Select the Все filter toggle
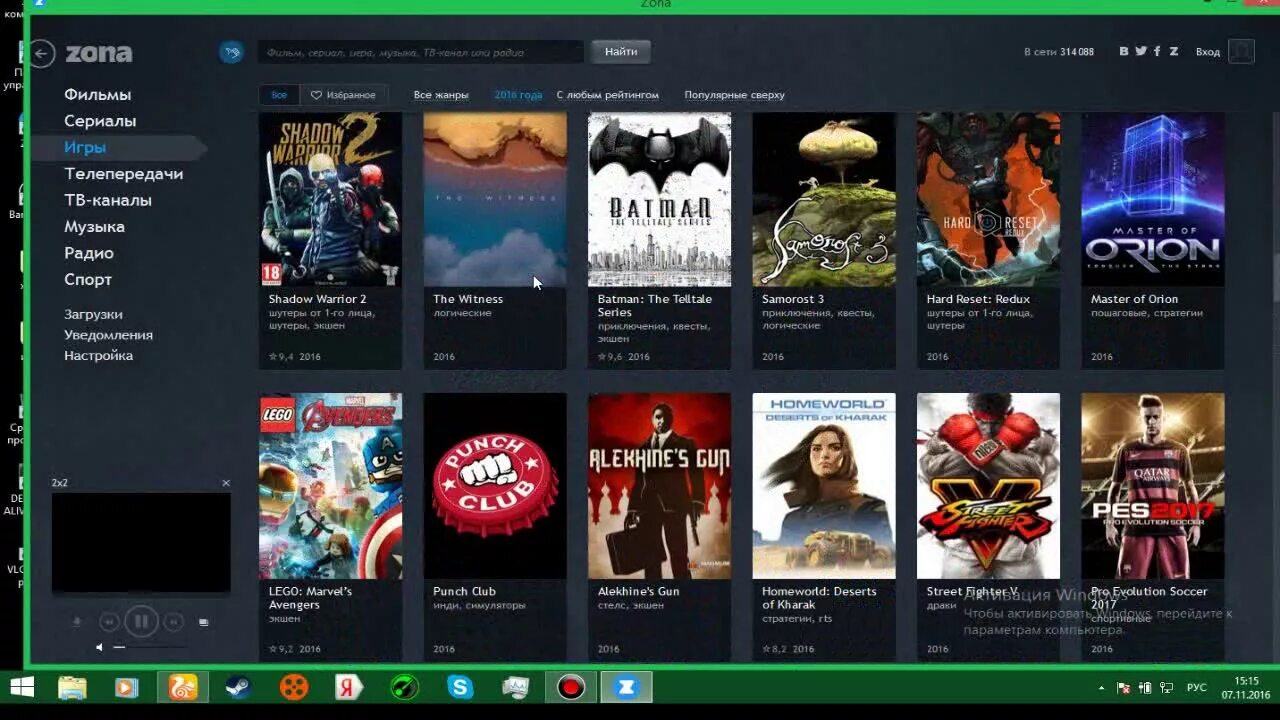This screenshot has height=720, width=1280. pos(279,95)
